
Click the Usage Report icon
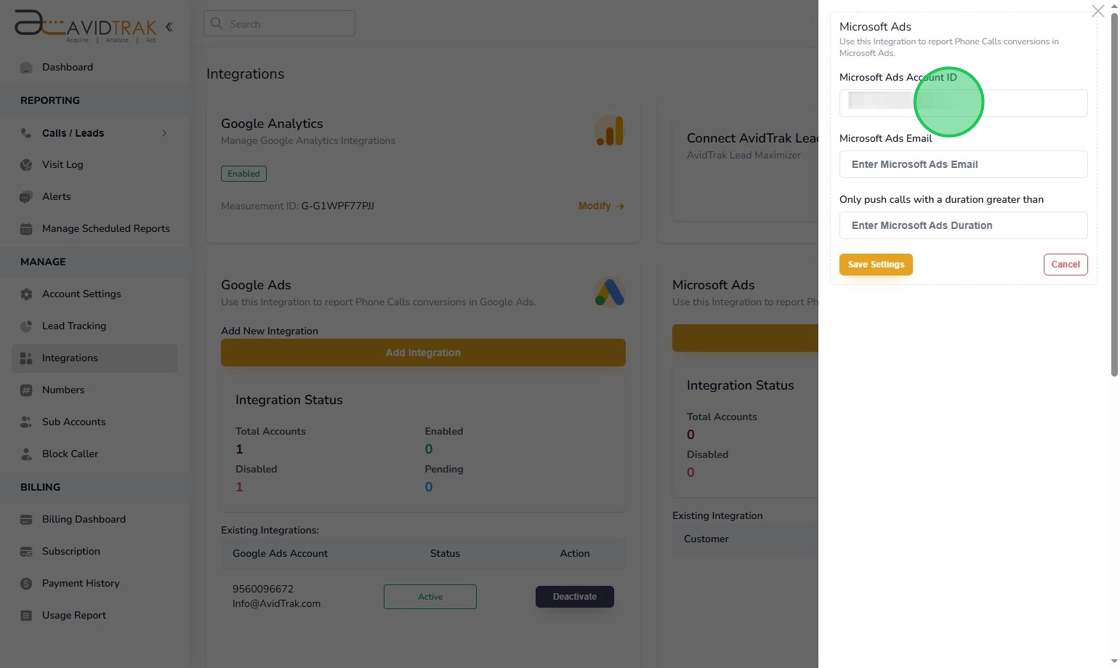(x=26, y=615)
